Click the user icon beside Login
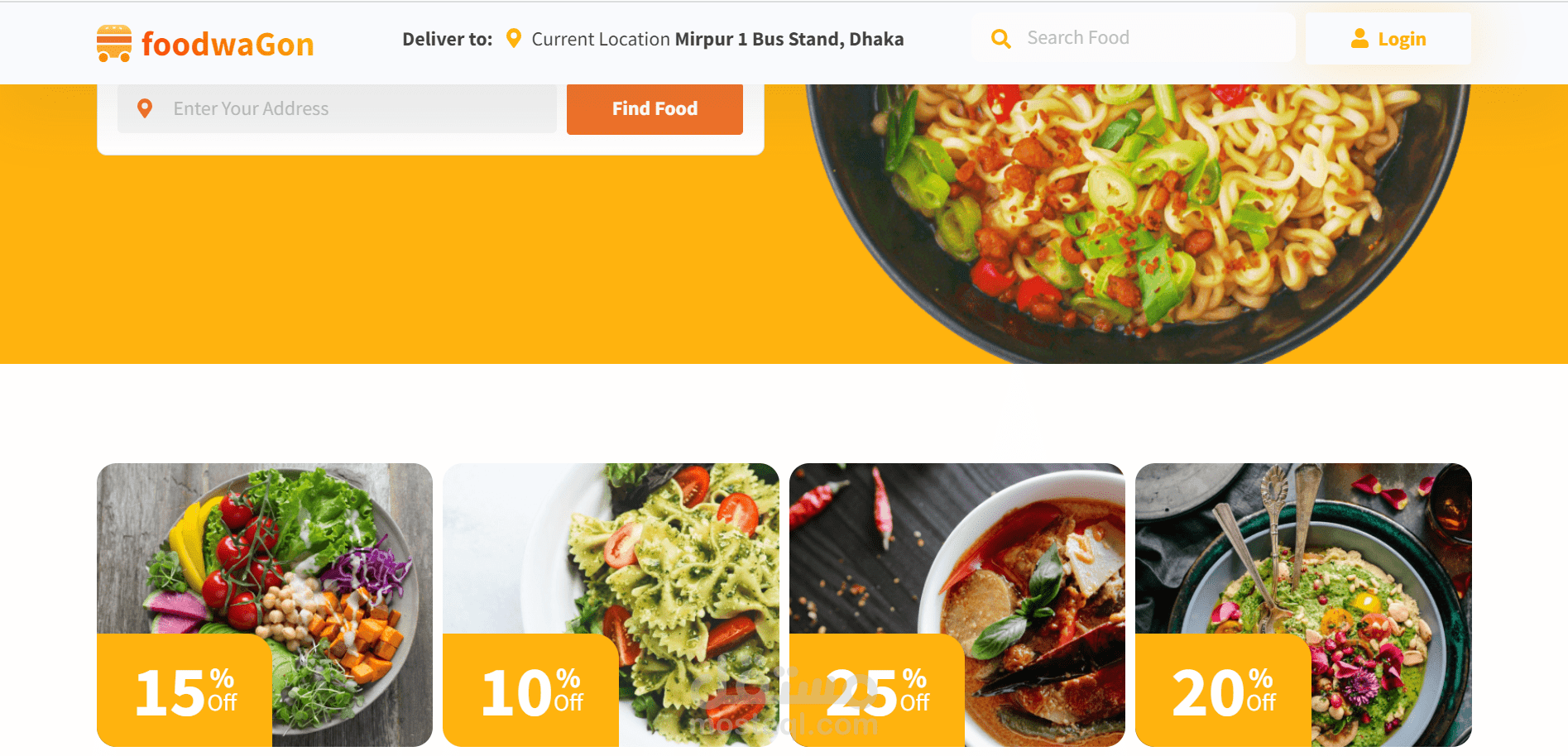This screenshot has height=756, width=1568. click(1359, 38)
